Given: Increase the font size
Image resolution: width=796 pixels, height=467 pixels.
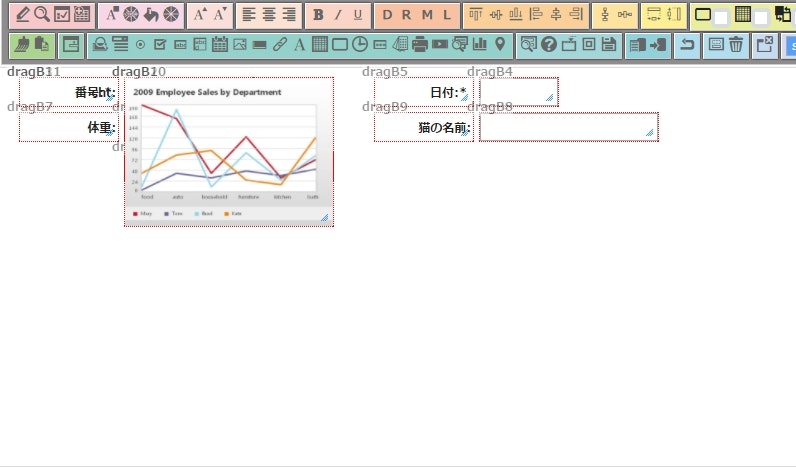Looking at the screenshot, I should pyautogui.click(x=200, y=15).
